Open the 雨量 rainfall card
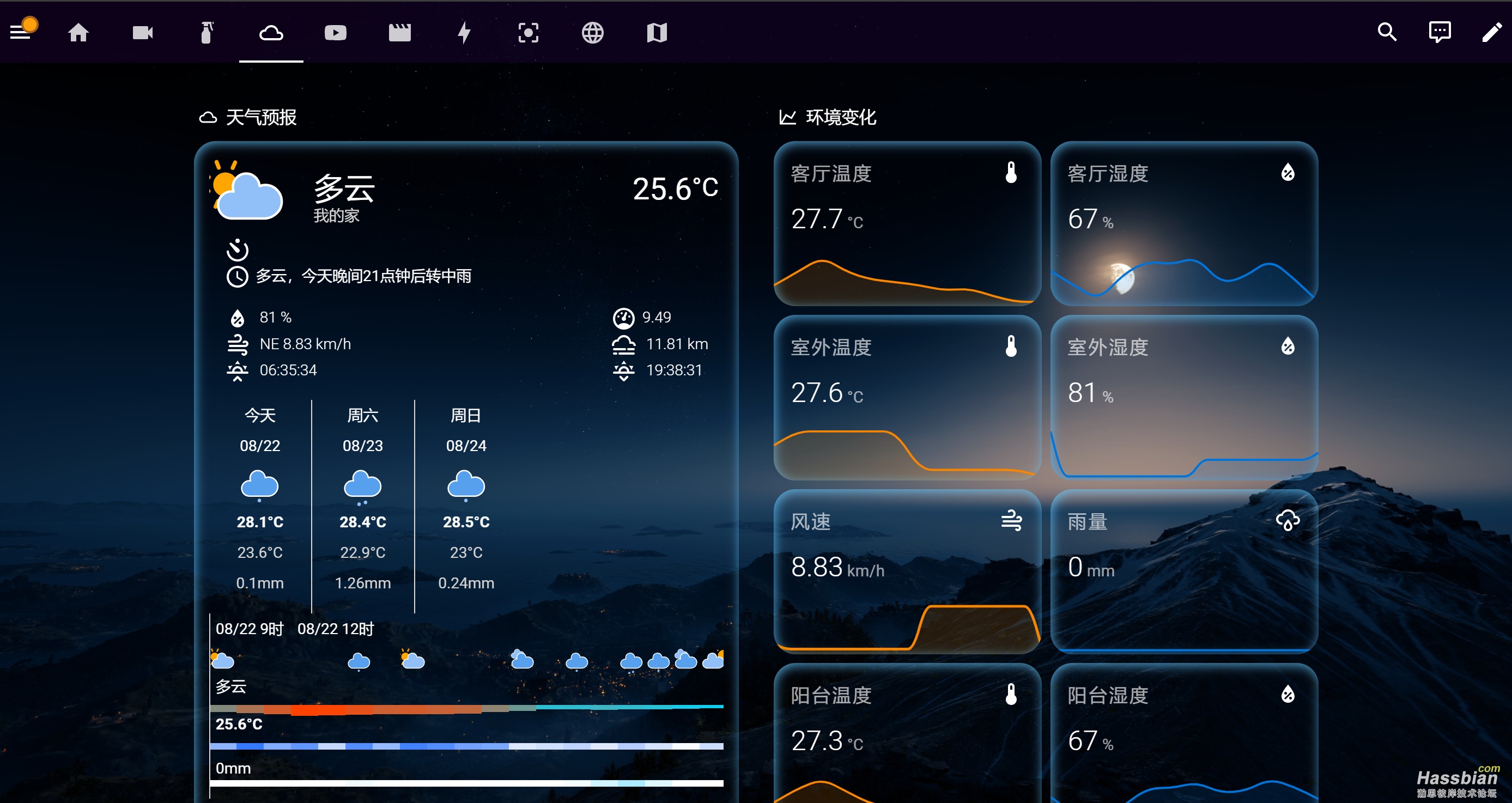The image size is (1512, 803). (1184, 571)
